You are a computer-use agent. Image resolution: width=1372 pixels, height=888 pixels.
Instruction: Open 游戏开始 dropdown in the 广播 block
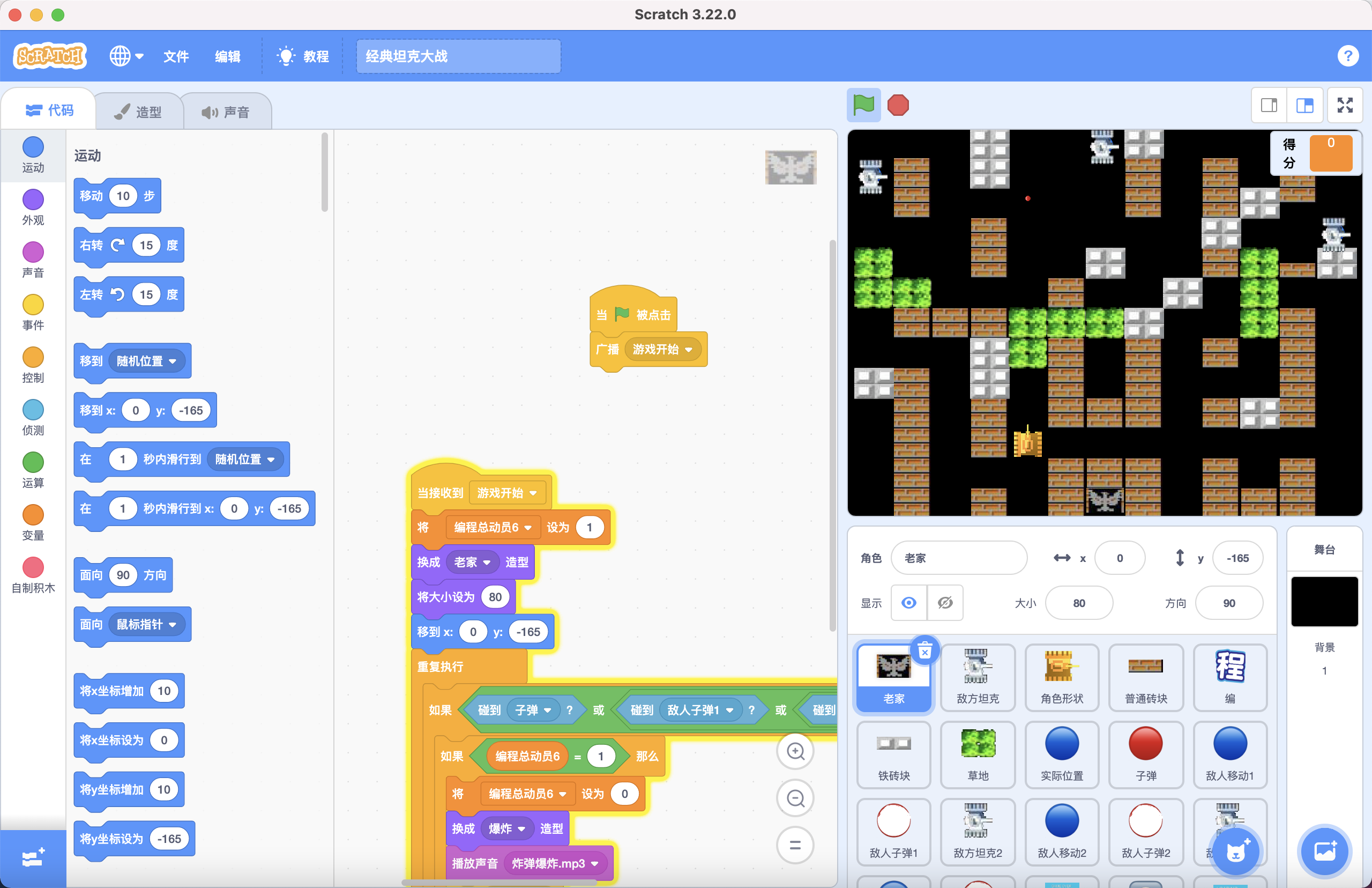coord(662,350)
